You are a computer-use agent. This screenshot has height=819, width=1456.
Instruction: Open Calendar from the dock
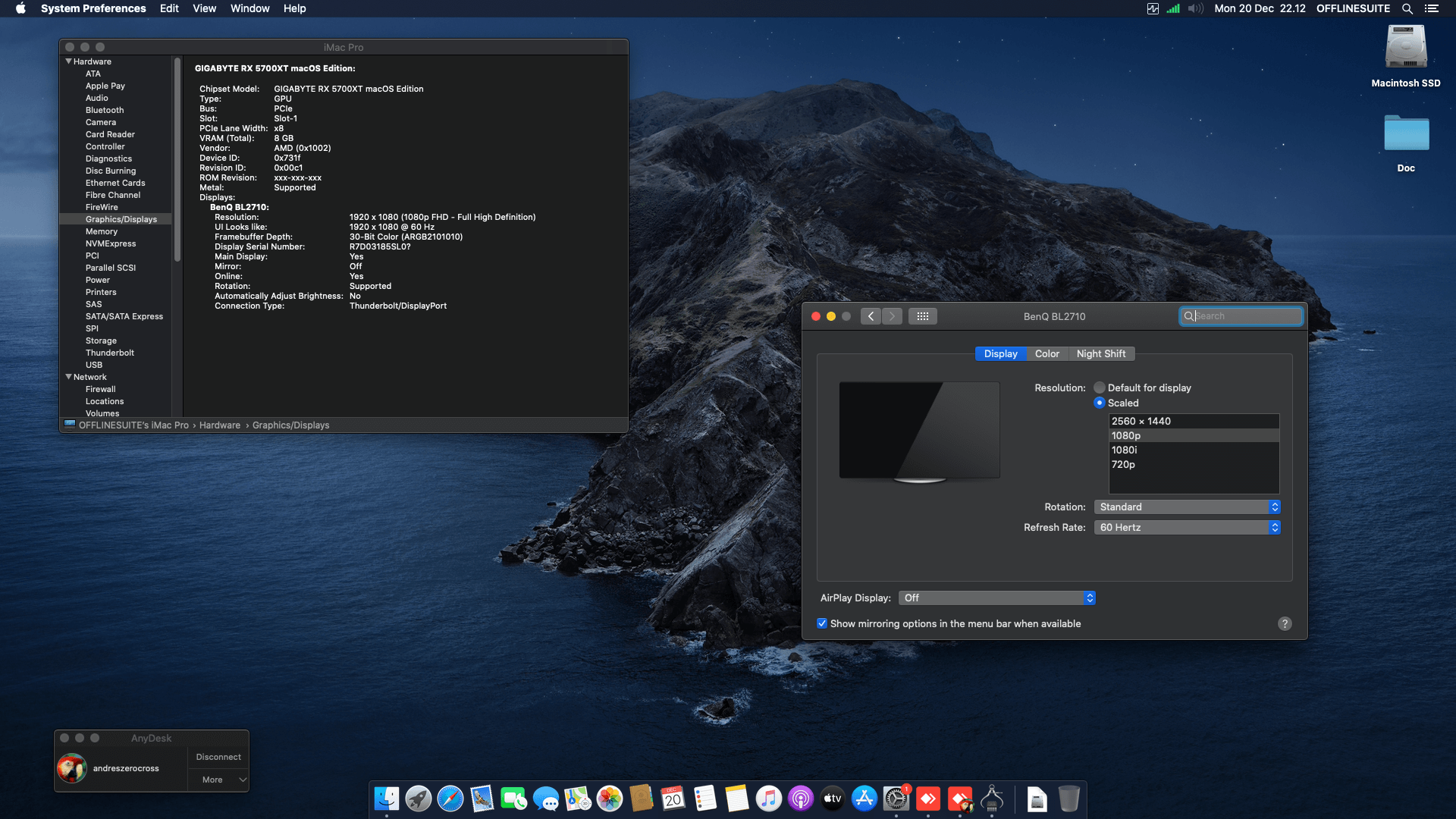click(x=673, y=799)
